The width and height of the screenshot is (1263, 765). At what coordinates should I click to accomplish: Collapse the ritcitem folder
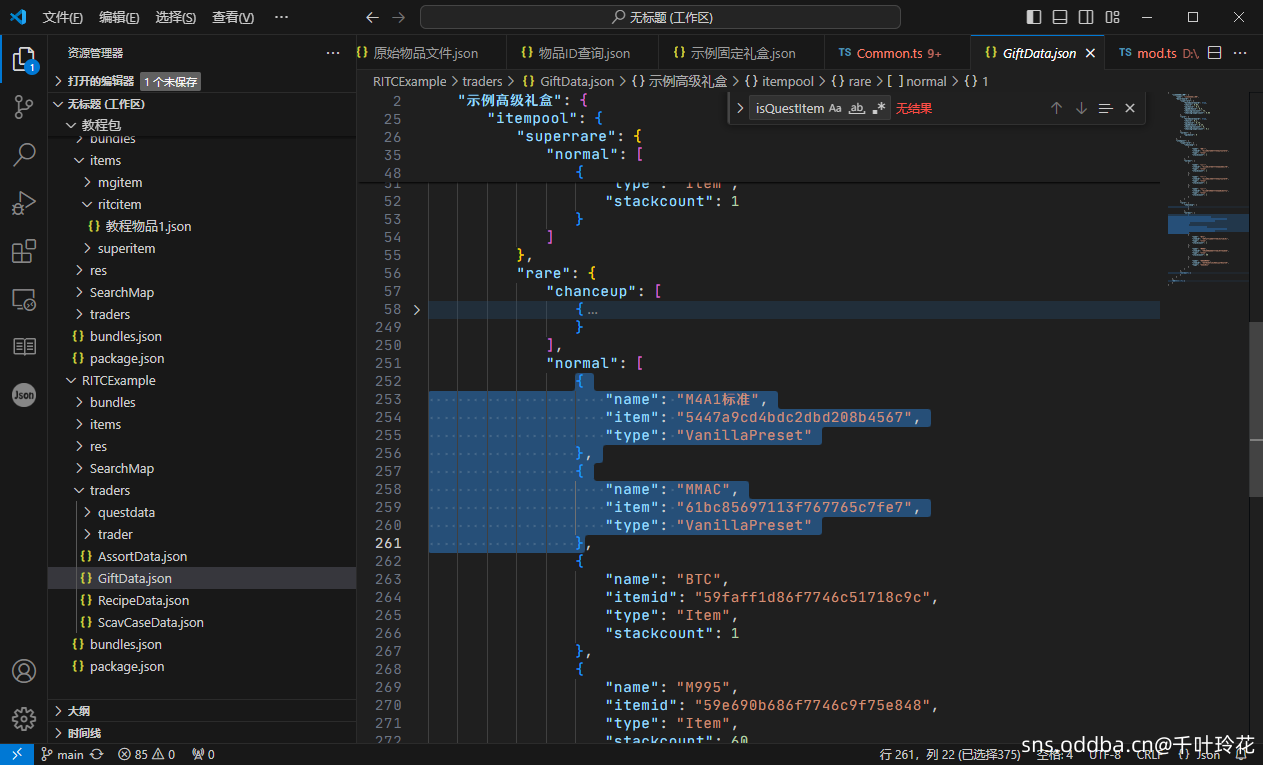[x=202, y=204]
